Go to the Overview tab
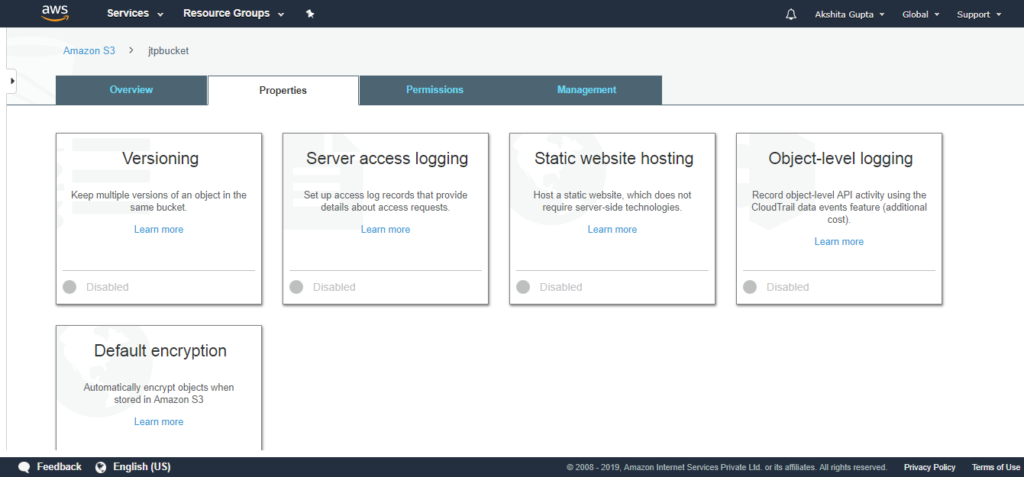1024x477 pixels. [131, 90]
